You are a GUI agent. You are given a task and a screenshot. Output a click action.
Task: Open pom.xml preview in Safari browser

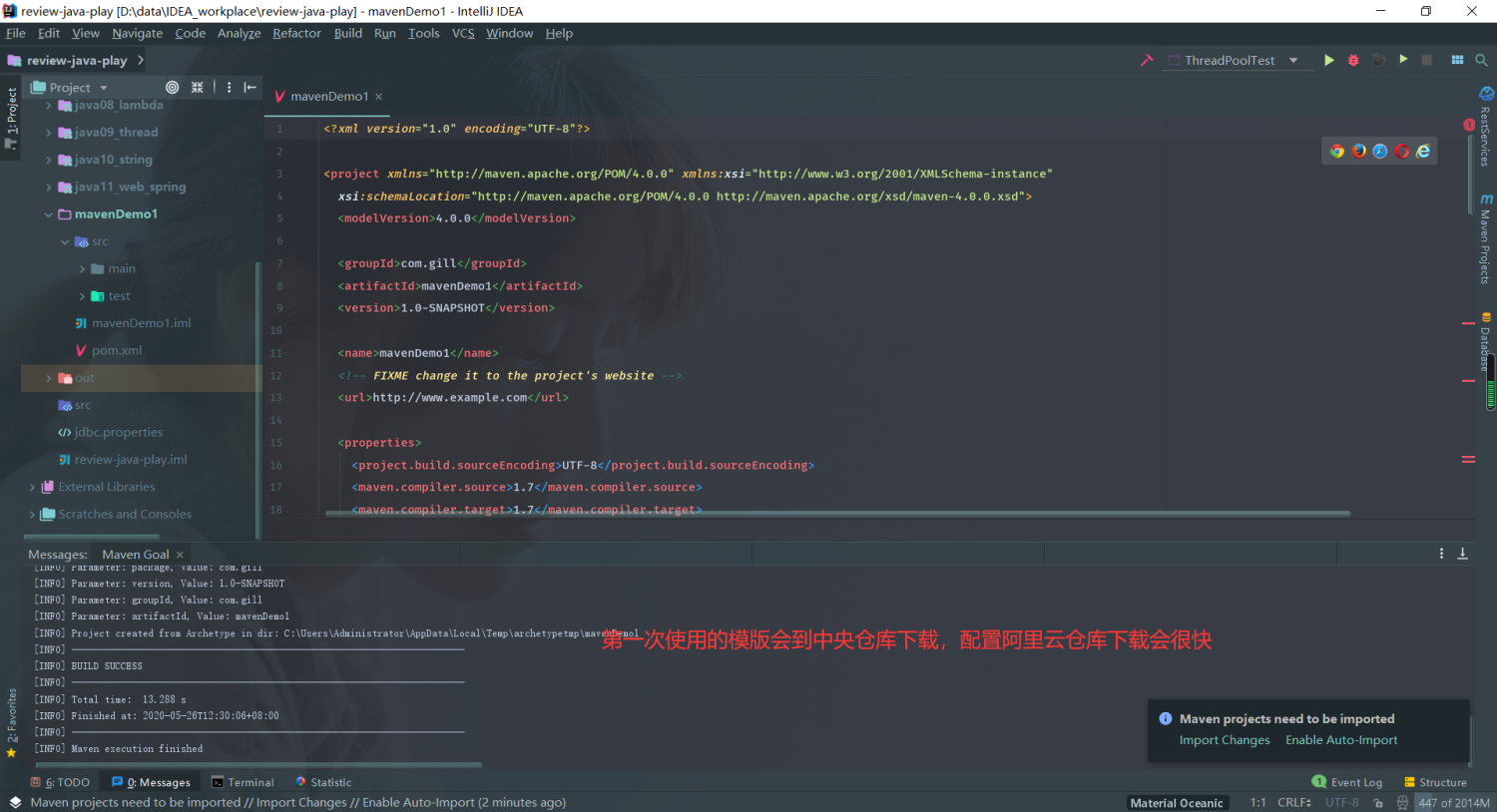pos(1380,151)
